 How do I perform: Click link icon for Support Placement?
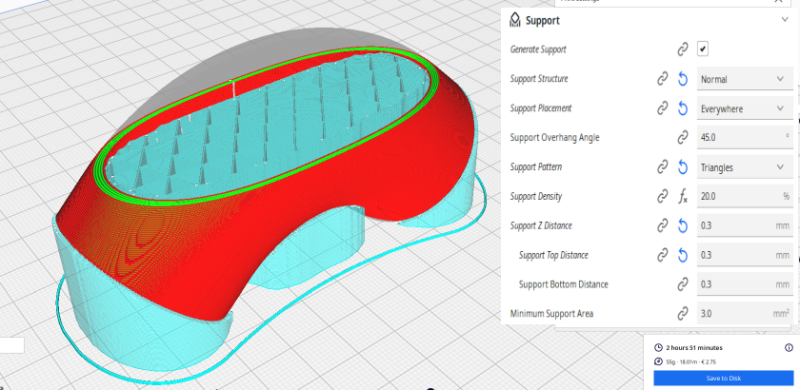pyautogui.click(x=662, y=108)
